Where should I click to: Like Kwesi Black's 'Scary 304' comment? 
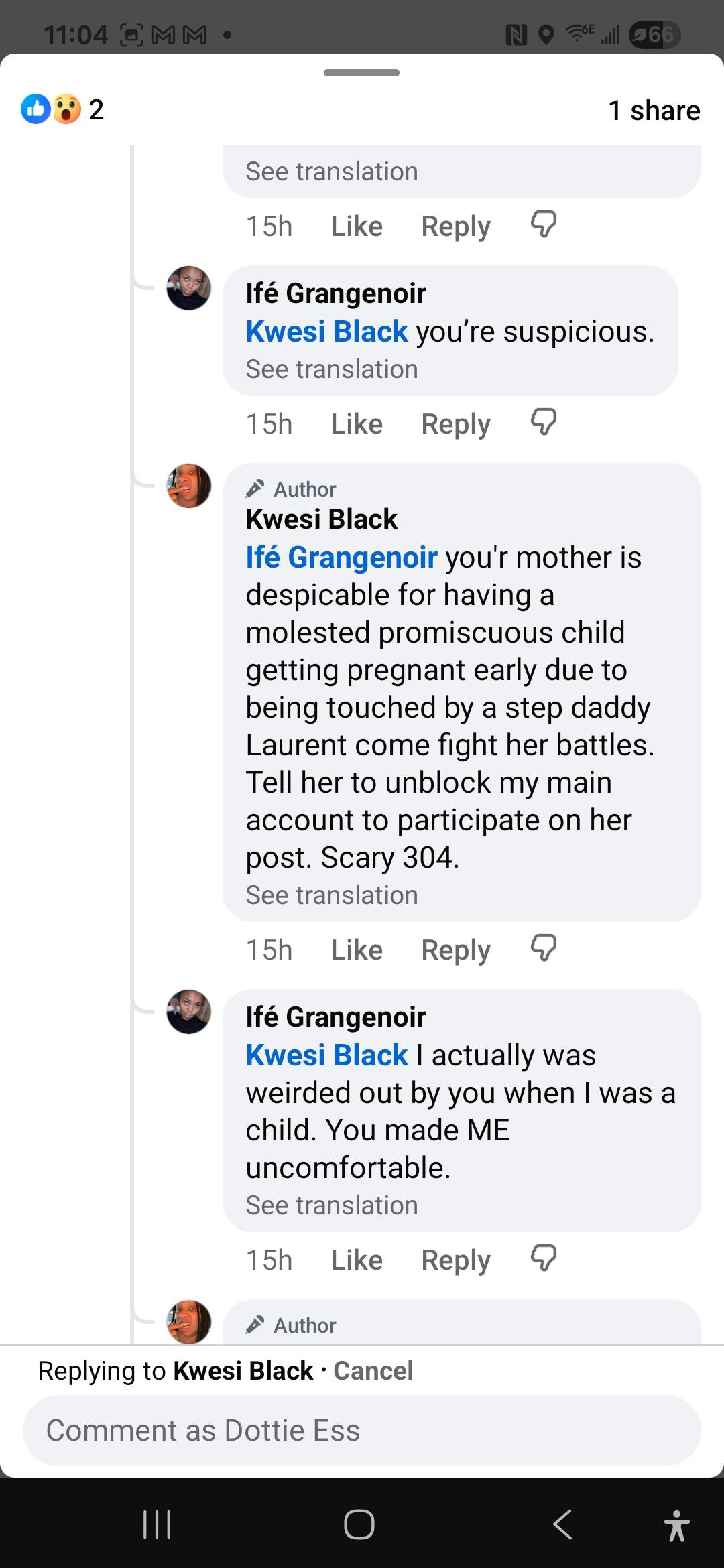click(356, 950)
